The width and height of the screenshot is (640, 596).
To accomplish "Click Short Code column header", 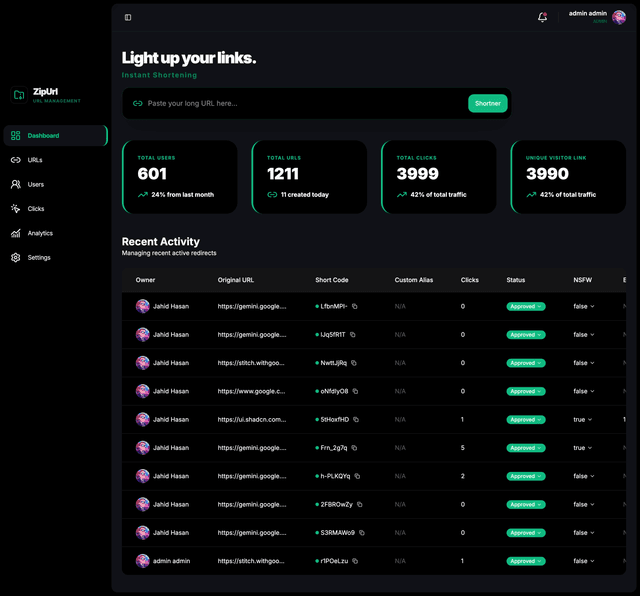I will pyautogui.click(x=332, y=280).
